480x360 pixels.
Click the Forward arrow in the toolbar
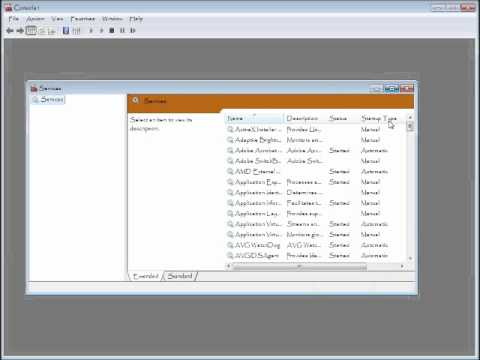tap(20, 31)
